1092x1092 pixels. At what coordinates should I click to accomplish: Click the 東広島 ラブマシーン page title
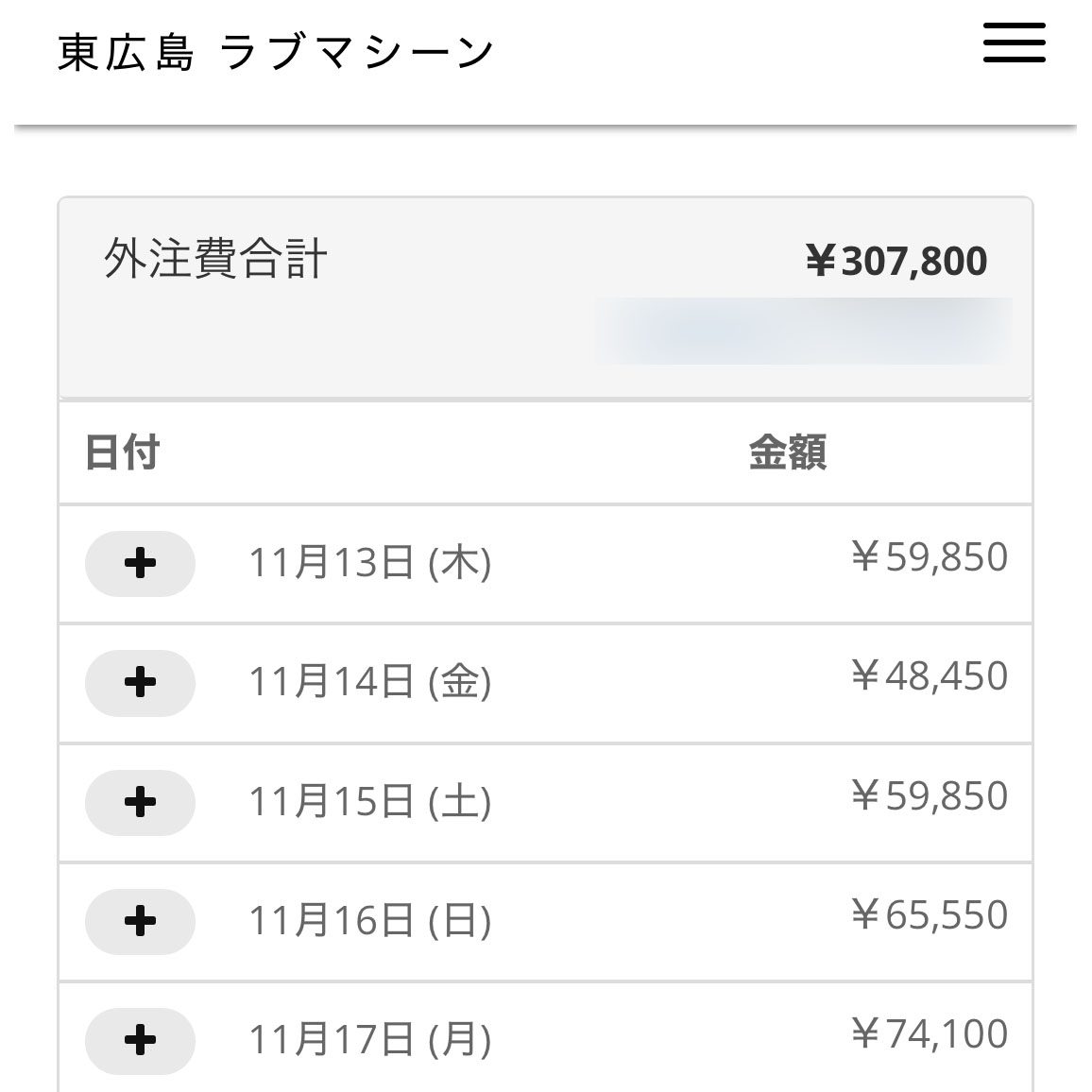click(276, 52)
